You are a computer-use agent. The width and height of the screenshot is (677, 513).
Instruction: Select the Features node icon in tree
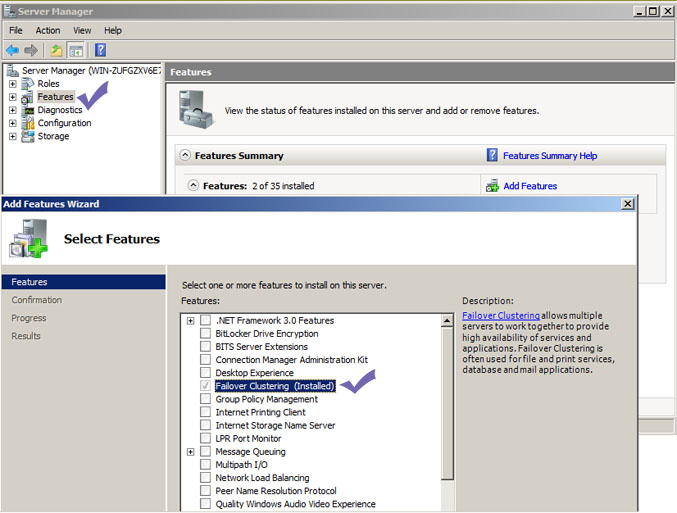[28, 97]
